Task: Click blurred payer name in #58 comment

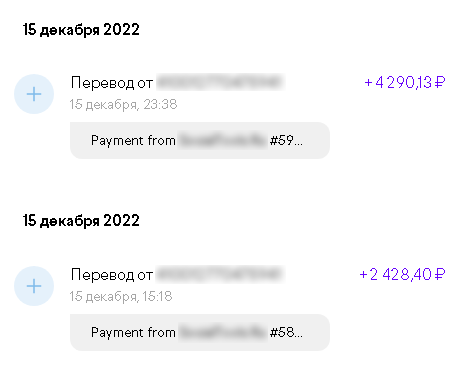Action: [x=222, y=332]
